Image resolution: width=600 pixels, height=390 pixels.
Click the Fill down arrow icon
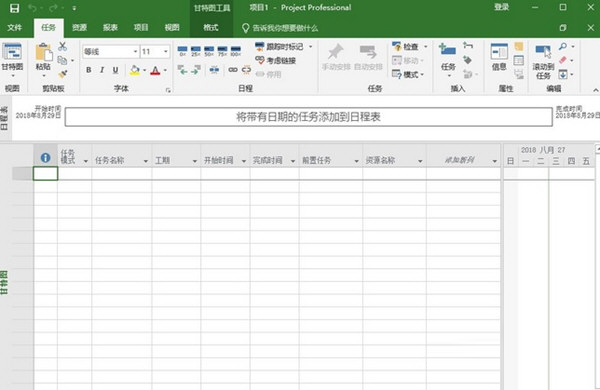562,74
